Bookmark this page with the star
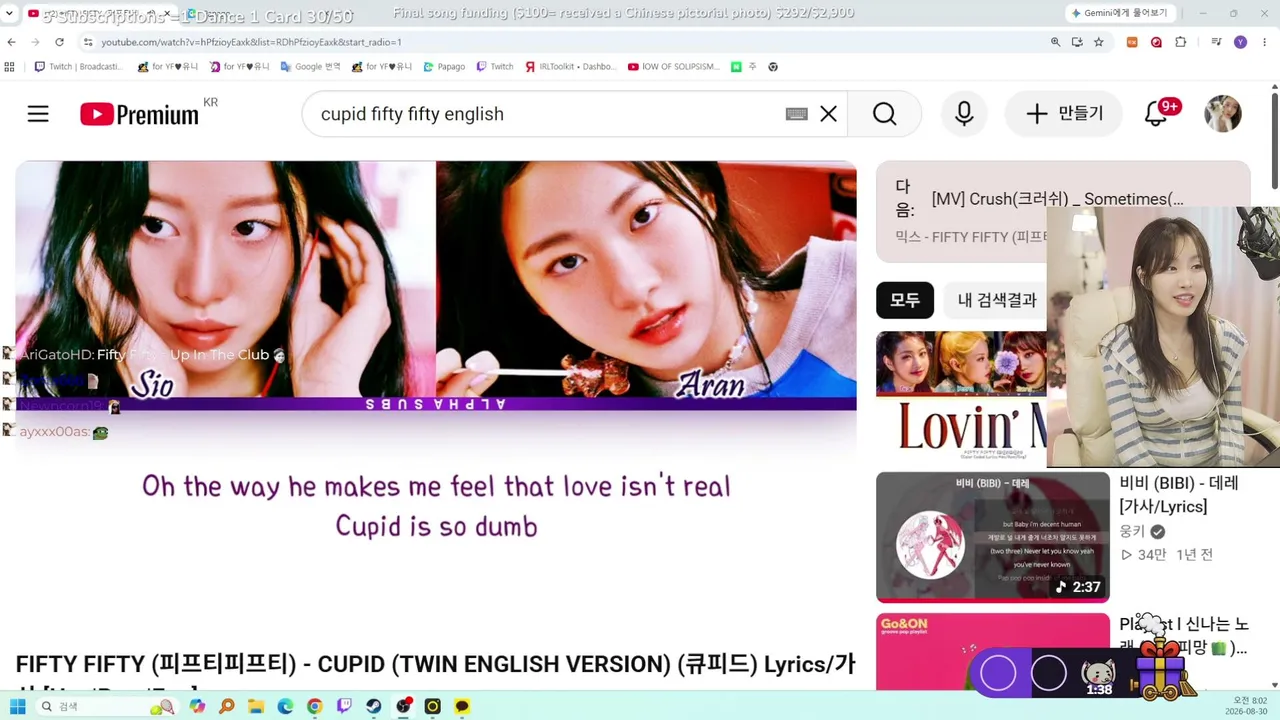 pyautogui.click(x=1099, y=42)
